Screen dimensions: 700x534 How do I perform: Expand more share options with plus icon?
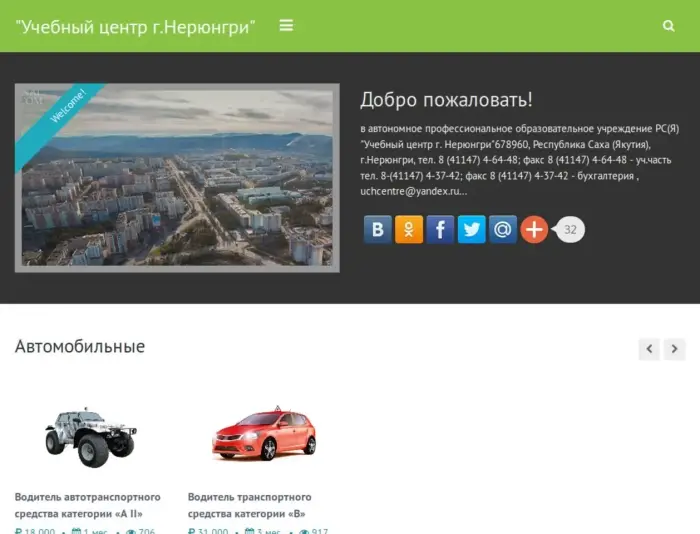pos(534,230)
